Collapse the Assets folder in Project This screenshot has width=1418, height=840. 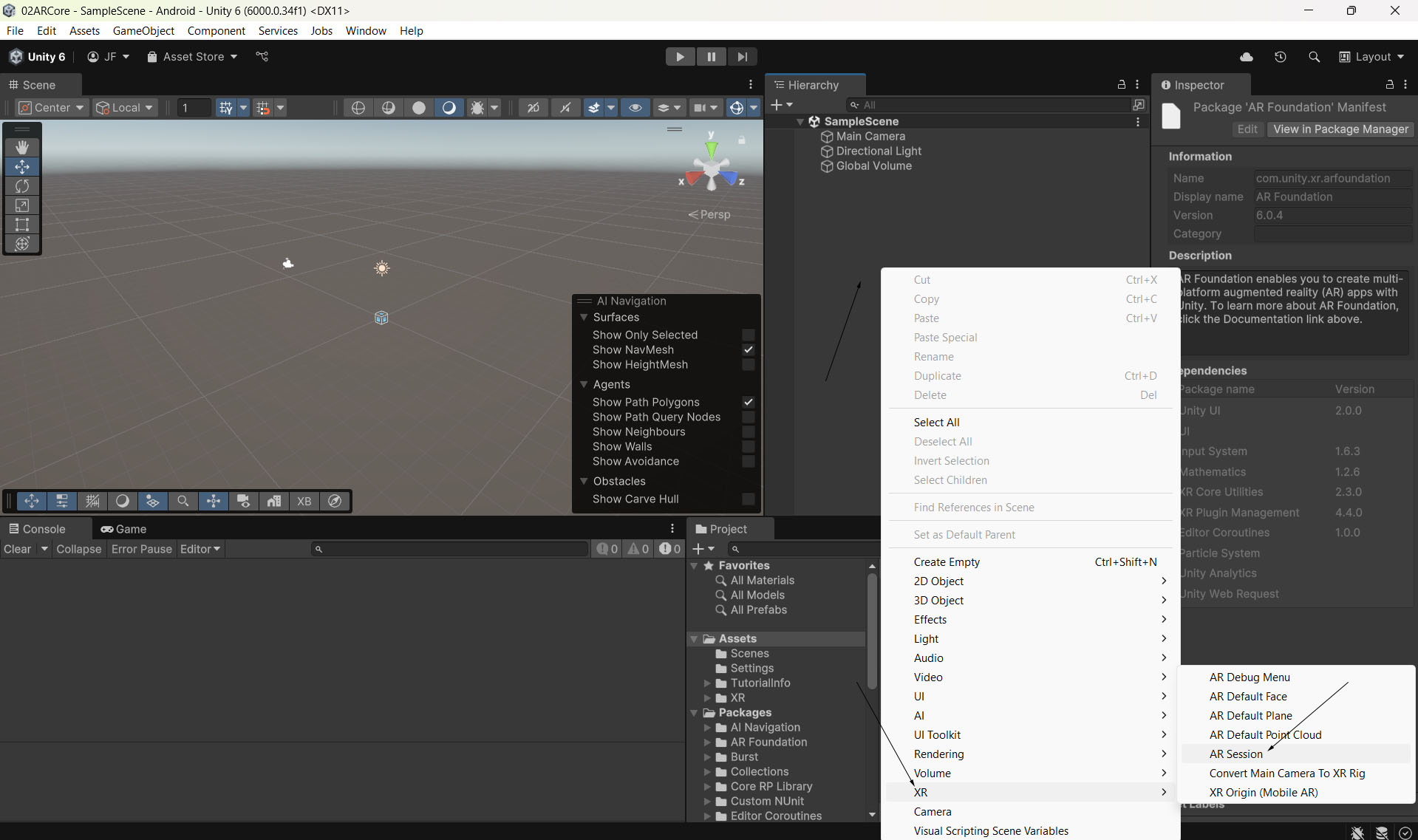click(694, 639)
